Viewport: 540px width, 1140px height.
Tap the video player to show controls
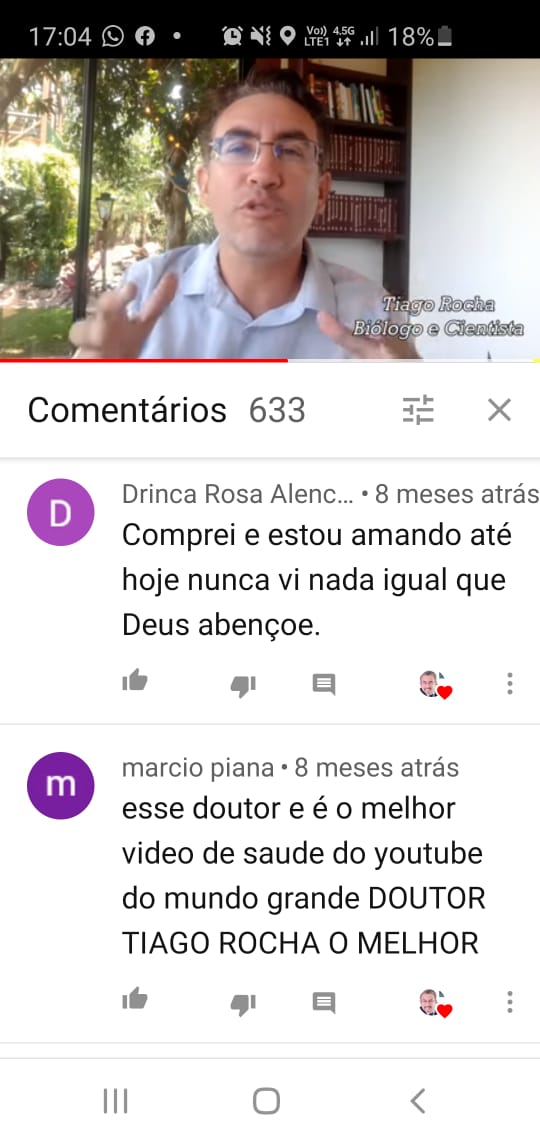(x=270, y=209)
